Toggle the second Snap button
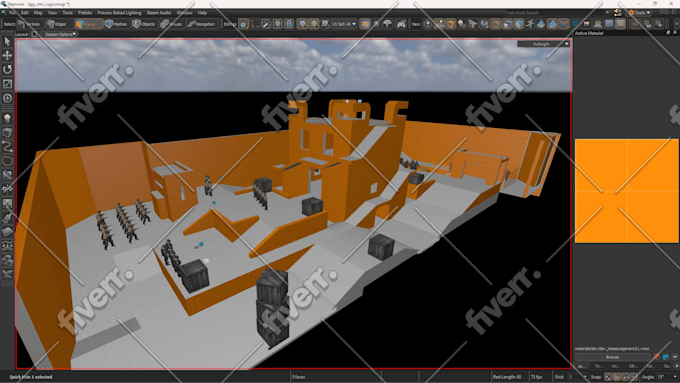 [x=617, y=377]
